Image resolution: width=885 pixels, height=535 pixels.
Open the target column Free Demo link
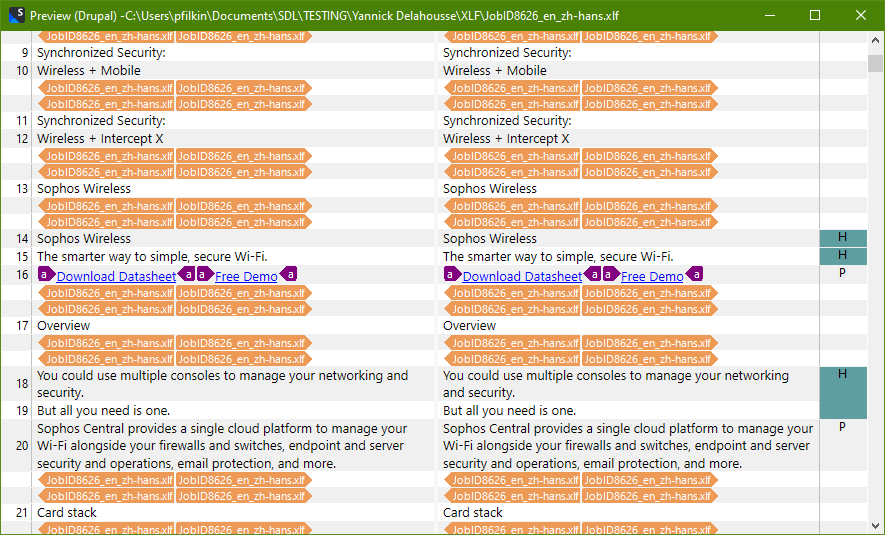click(652, 276)
